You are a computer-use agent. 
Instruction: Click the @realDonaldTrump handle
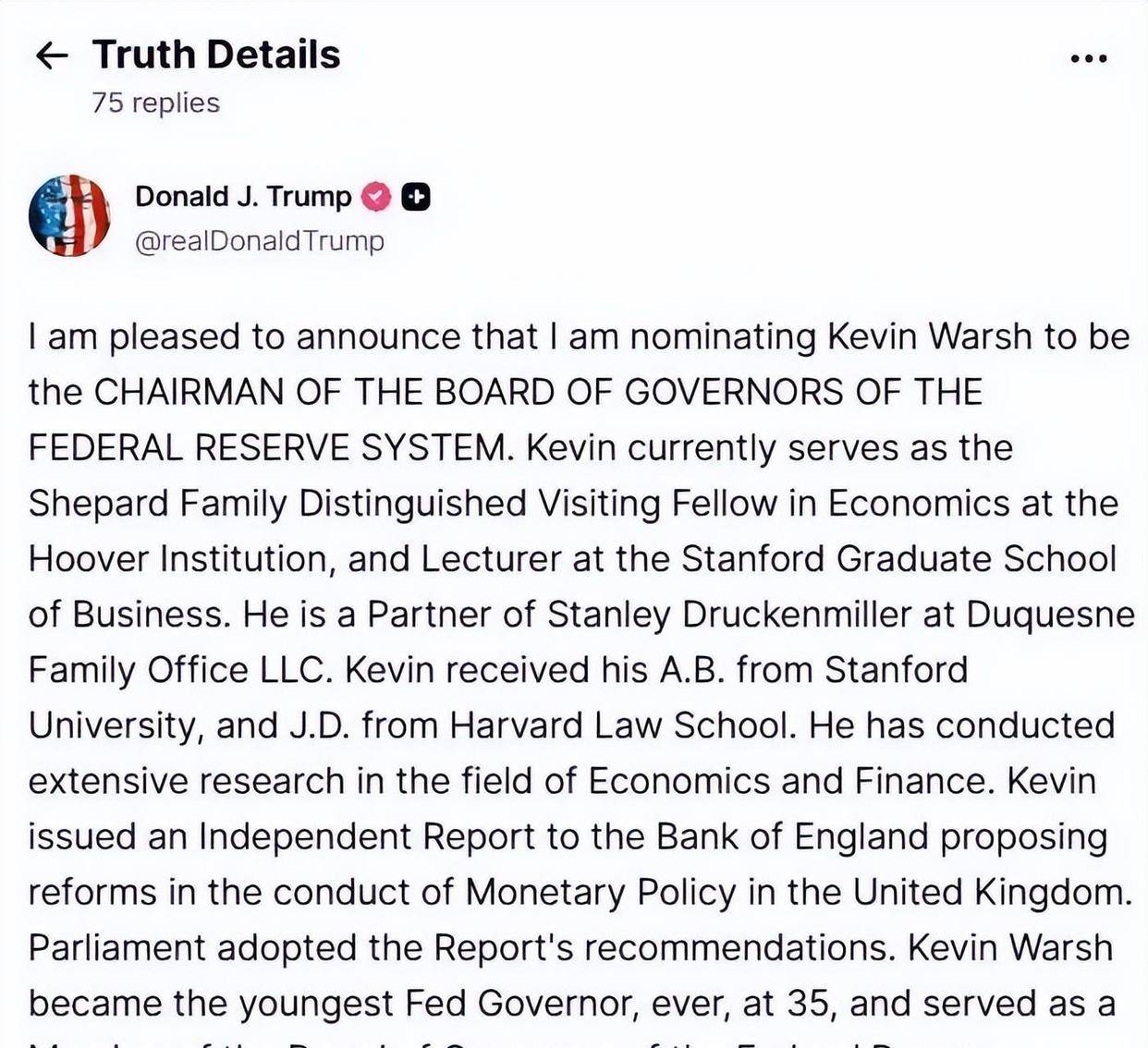tap(259, 241)
